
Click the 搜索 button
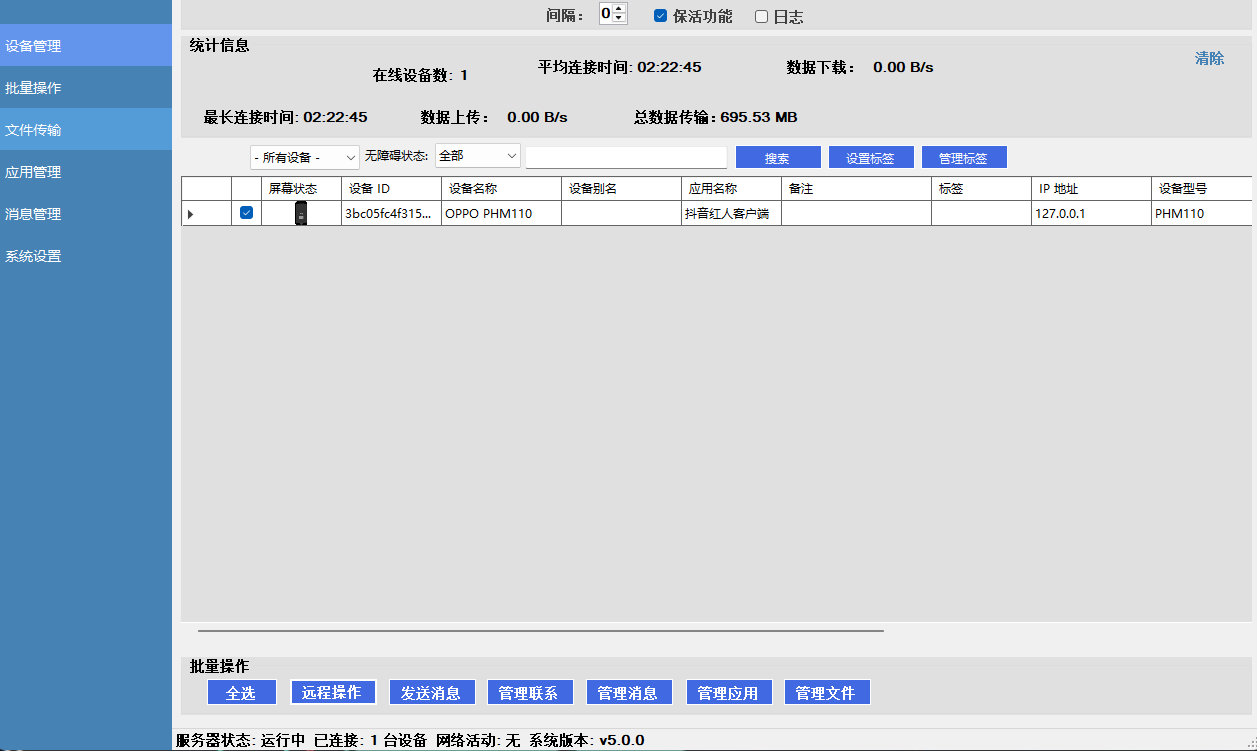pyautogui.click(x=778, y=158)
